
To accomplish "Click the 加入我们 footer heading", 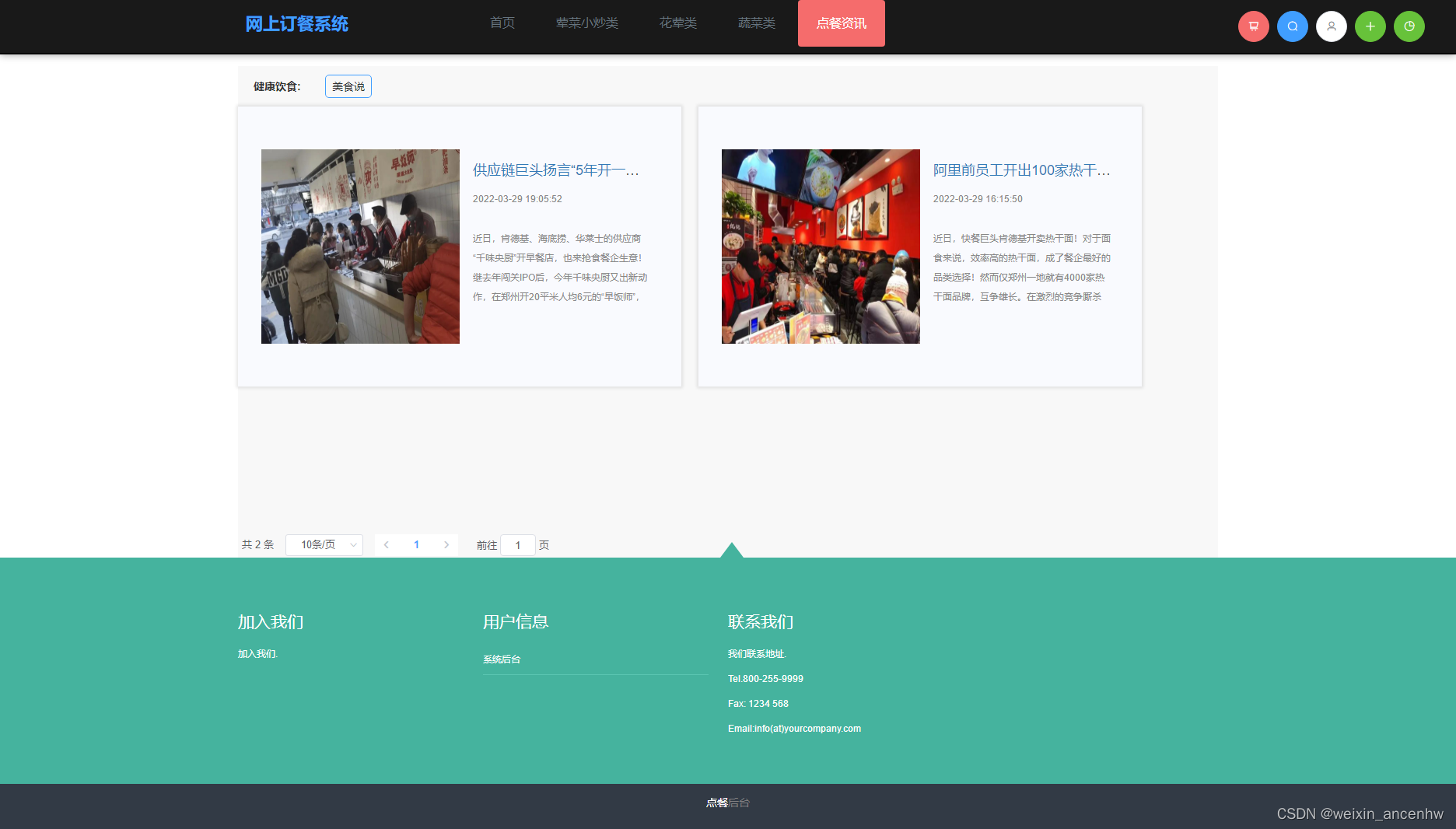I will point(271,622).
